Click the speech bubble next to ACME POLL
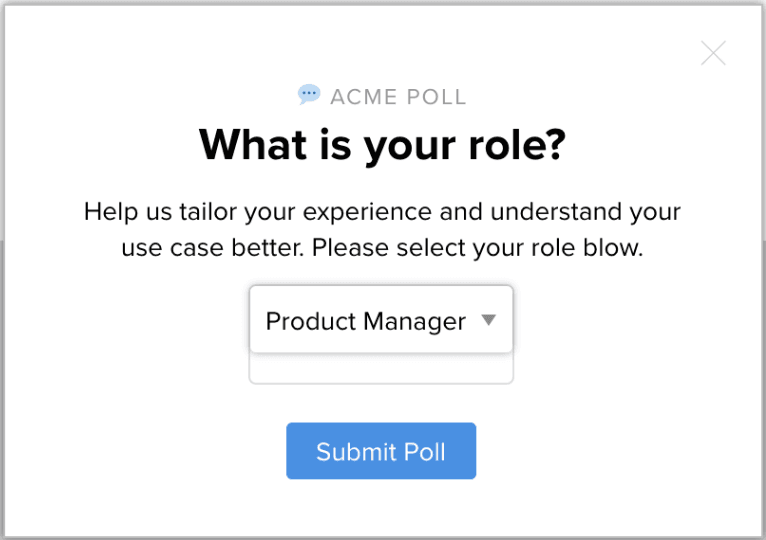 coord(309,95)
